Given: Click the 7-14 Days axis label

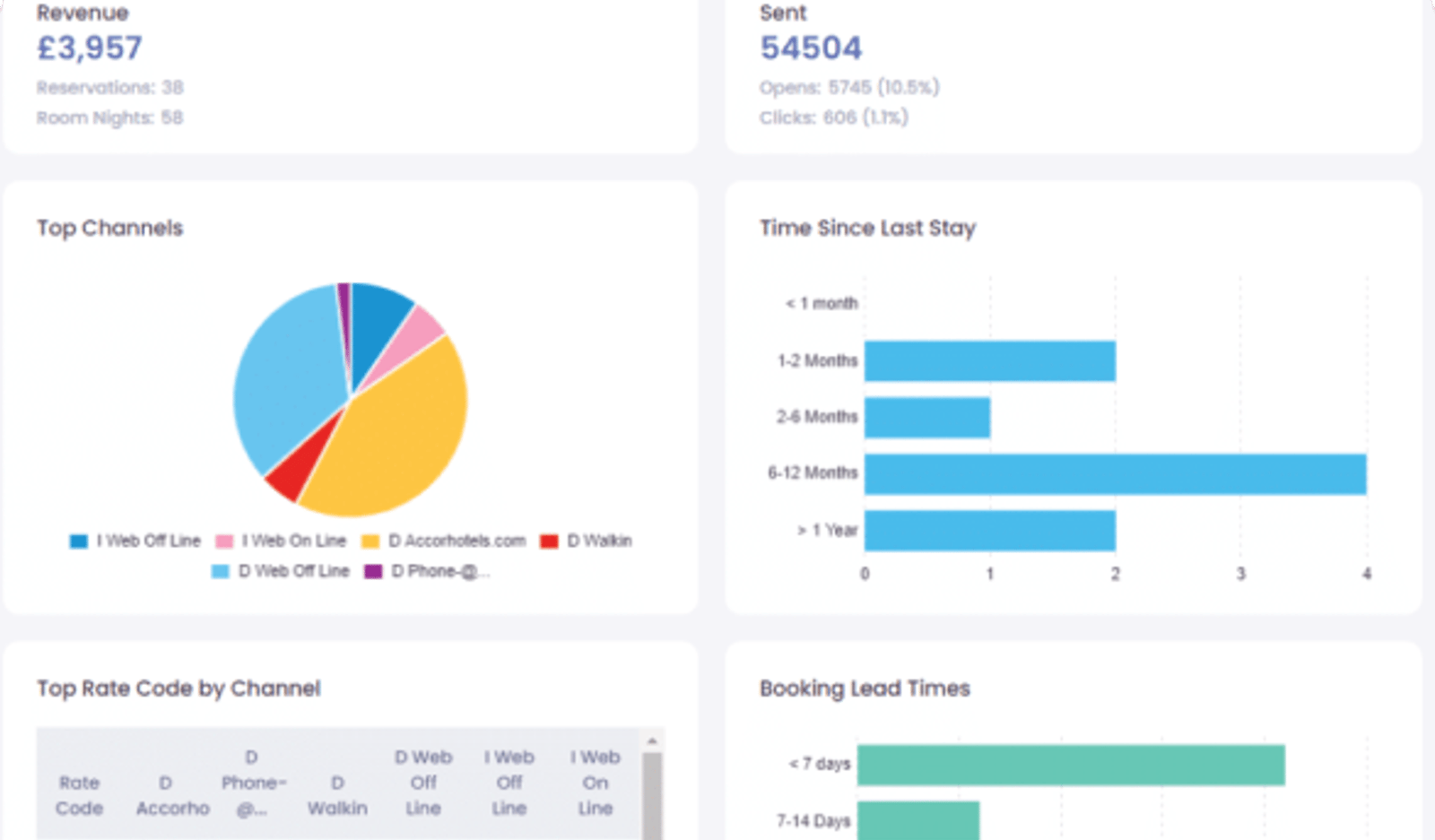Looking at the screenshot, I should [x=813, y=821].
